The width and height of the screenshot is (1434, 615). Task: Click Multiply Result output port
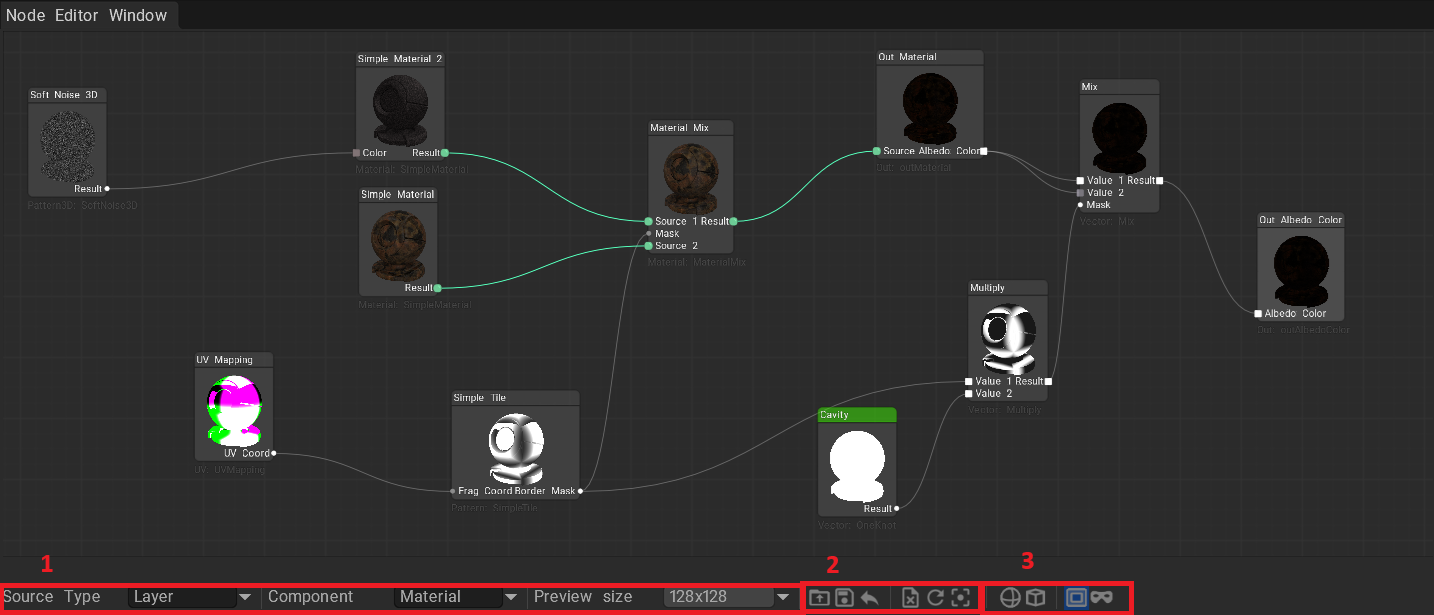click(x=1048, y=381)
